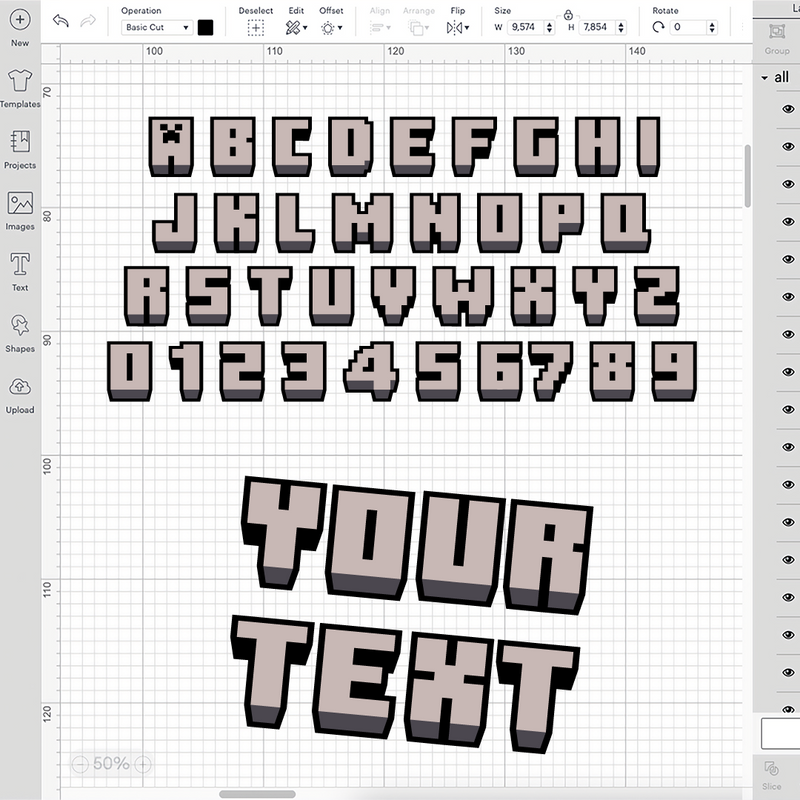Select the Text tool
800x800 pixels.
click(x=22, y=265)
